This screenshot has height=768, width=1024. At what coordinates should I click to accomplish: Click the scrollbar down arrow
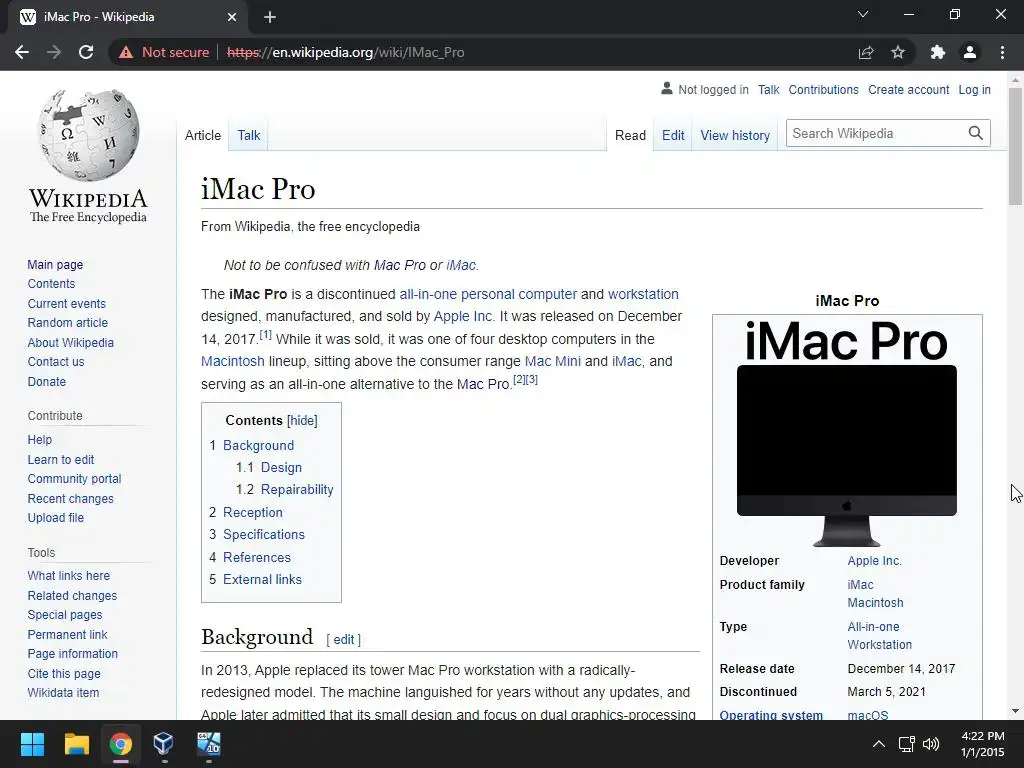pyautogui.click(x=1015, y=711)
